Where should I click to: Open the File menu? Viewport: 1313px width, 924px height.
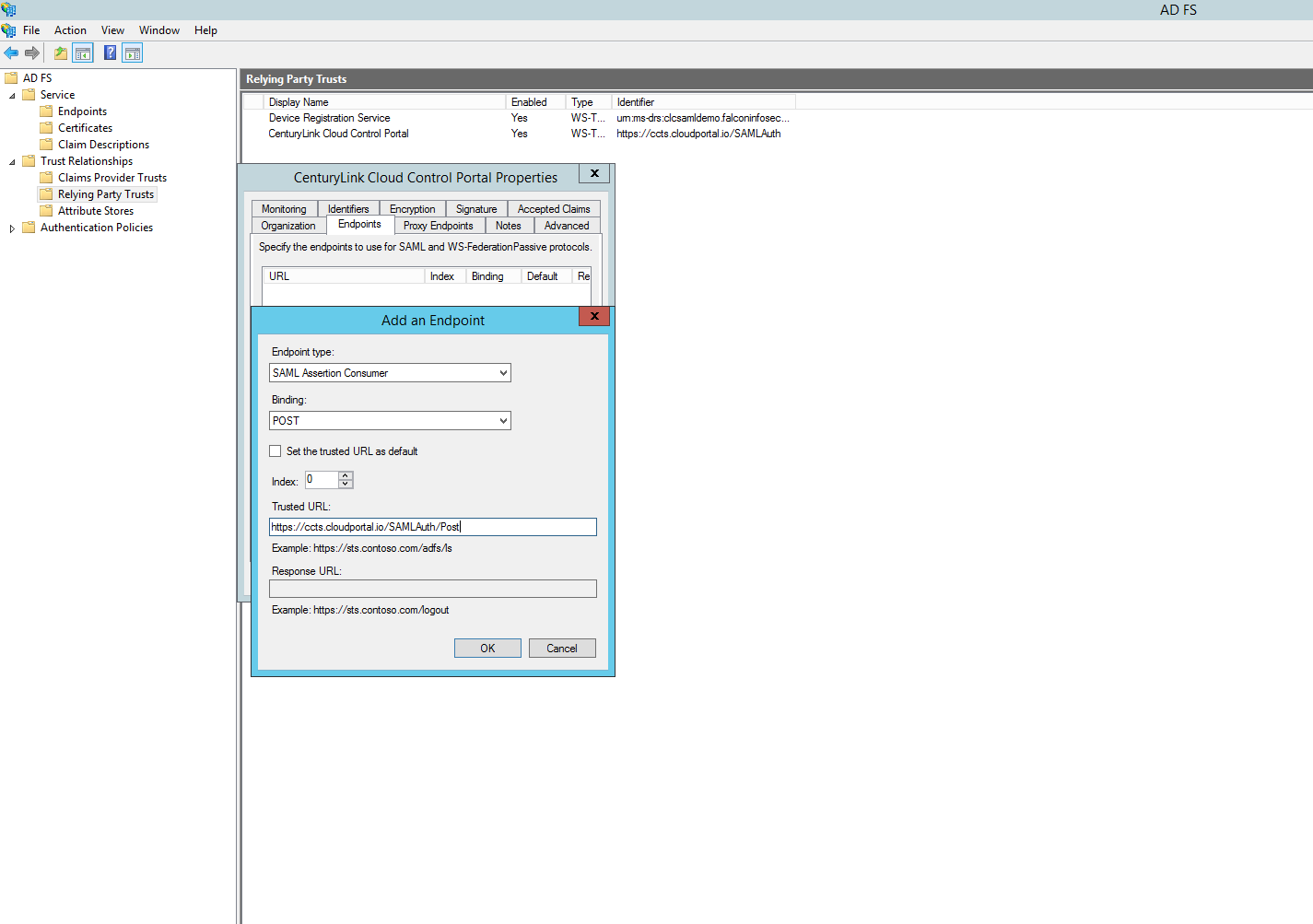[x=31, y=30]
